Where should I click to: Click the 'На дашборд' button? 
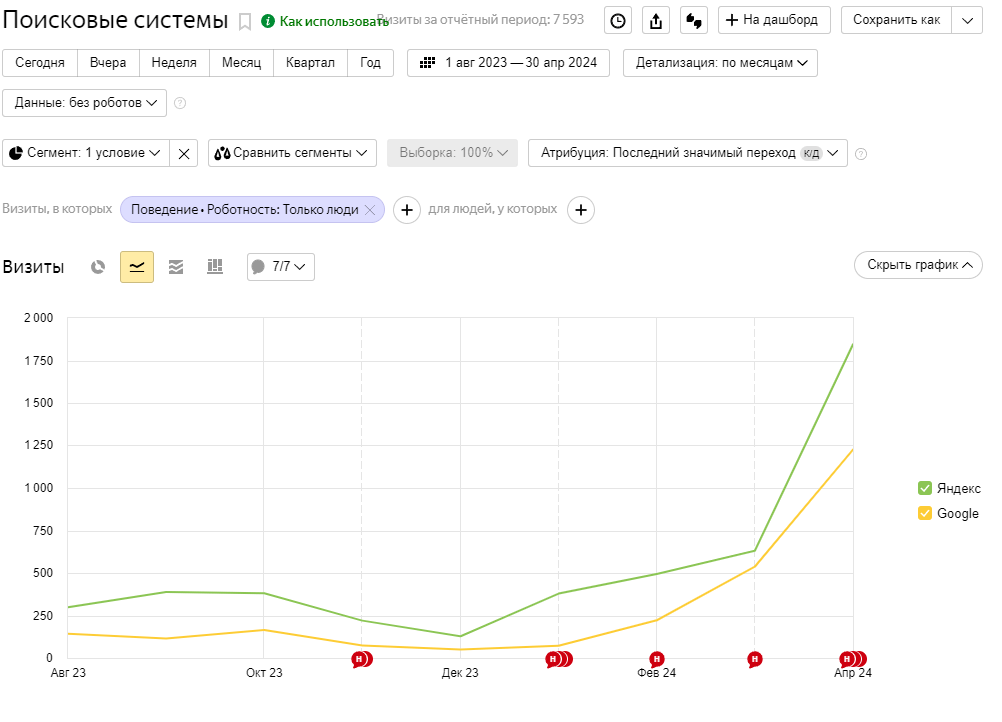(x=774, y=20)
